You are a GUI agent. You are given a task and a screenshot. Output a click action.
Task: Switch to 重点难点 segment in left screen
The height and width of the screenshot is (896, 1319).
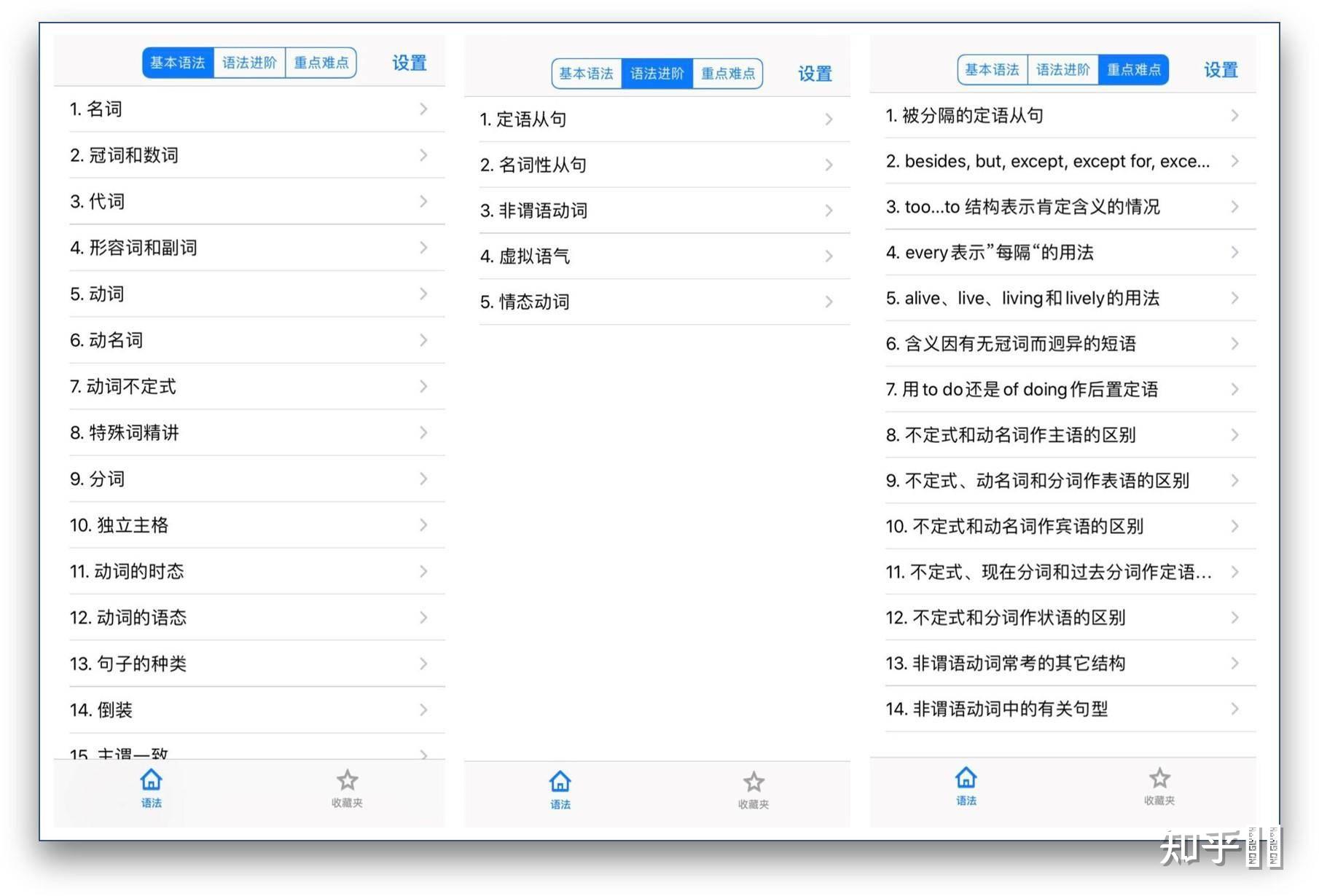tap(321, 63)
